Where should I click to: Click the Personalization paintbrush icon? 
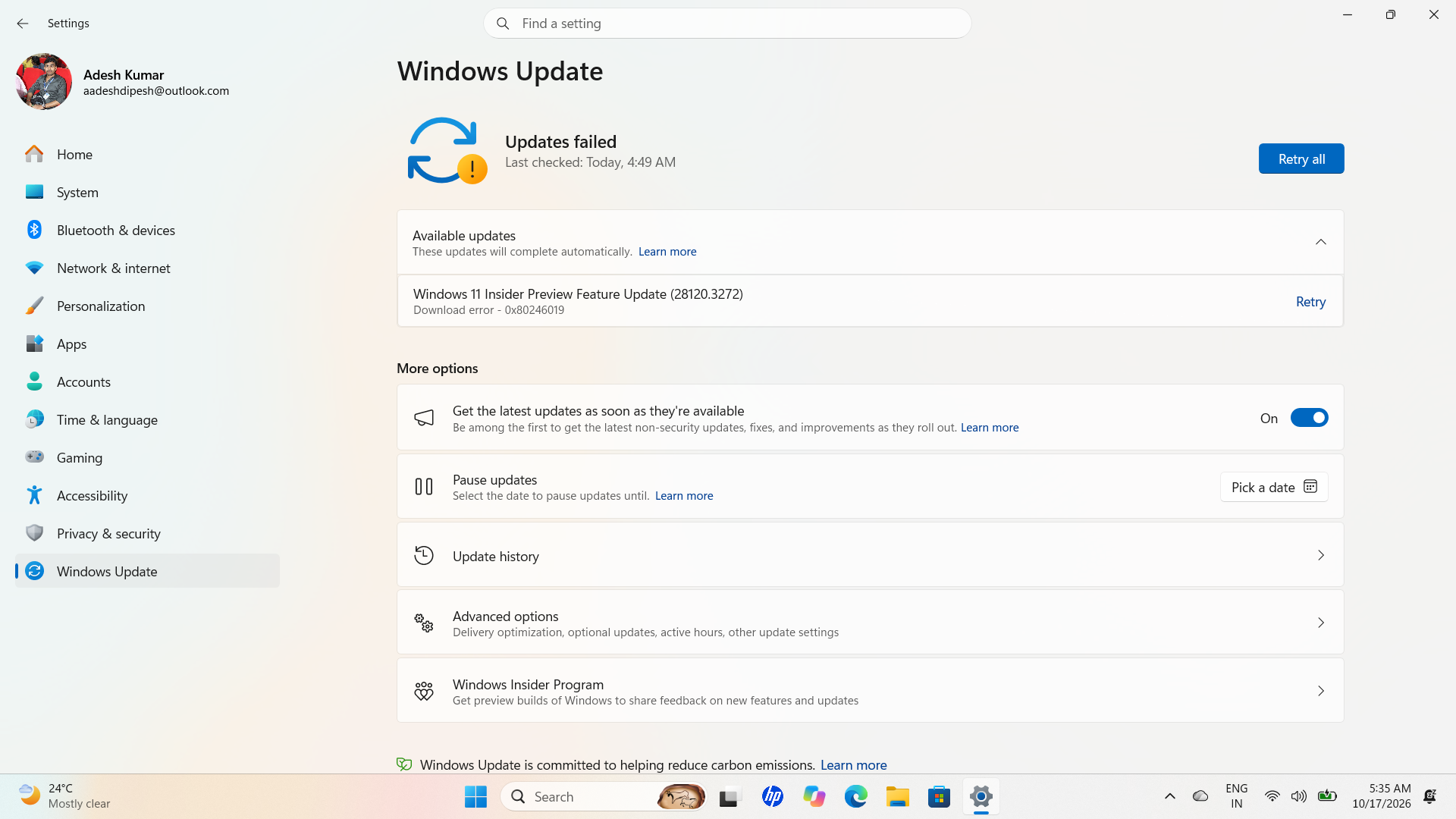[x=34, y=306]
